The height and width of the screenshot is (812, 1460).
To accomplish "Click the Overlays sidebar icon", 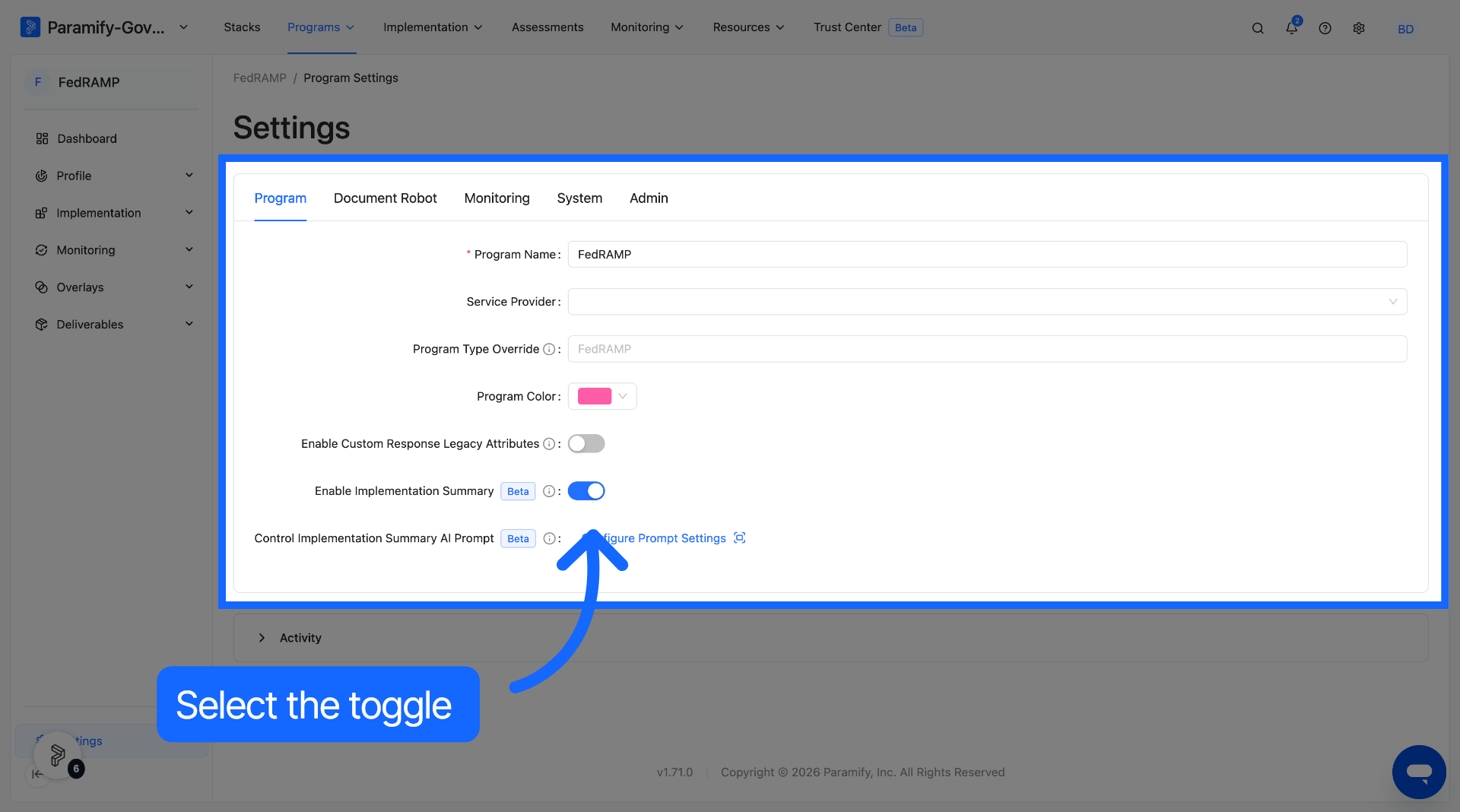I will coord(41,287).
